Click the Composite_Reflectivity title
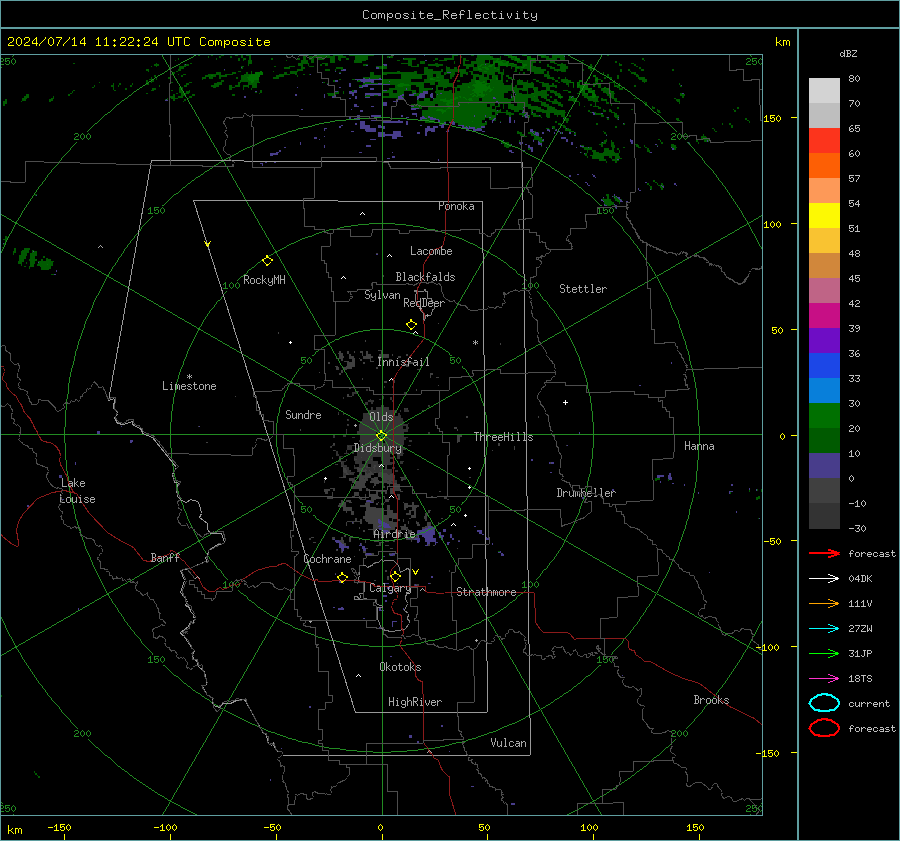Screen dimensions: 900x841 click(x=450, y=15)
